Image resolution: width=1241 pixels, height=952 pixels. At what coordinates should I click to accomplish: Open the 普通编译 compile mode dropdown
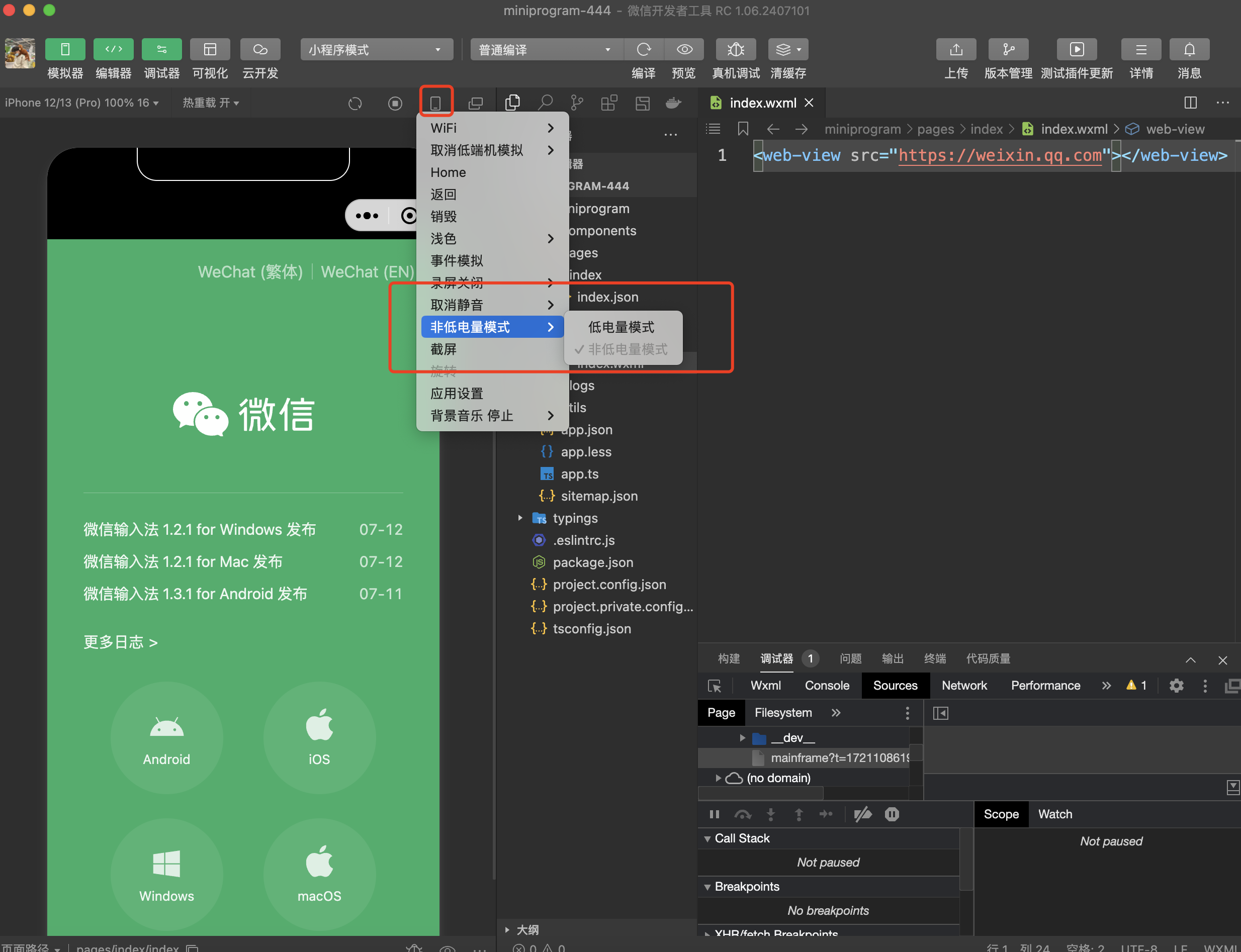pyautogui.click(x=547, y=49)
